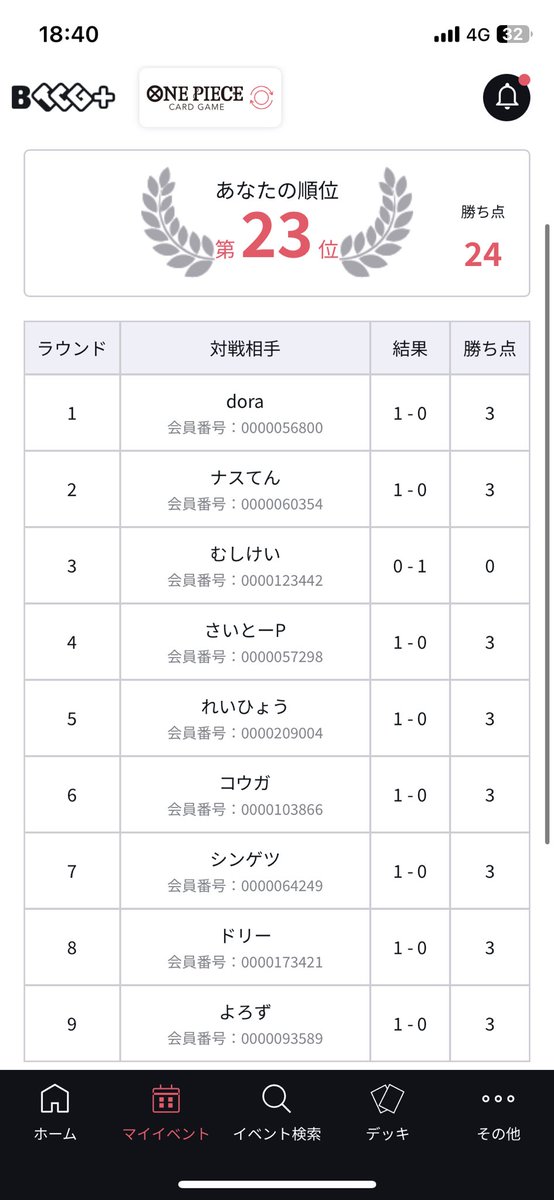554x1200 pixels.
Task: Select opponent シンゲツ in round 7
Action: pyautogui.click(x=245, y=871)
